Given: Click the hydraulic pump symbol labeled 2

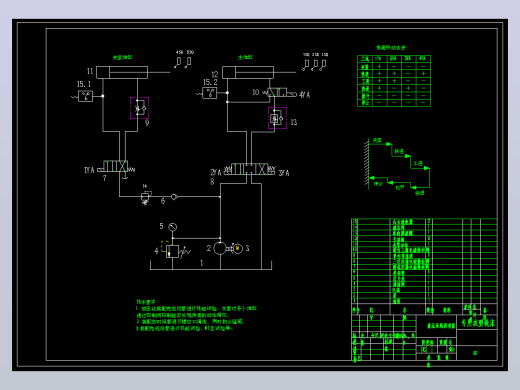Looking at the screenshot, I should click(x=220, y=248).
